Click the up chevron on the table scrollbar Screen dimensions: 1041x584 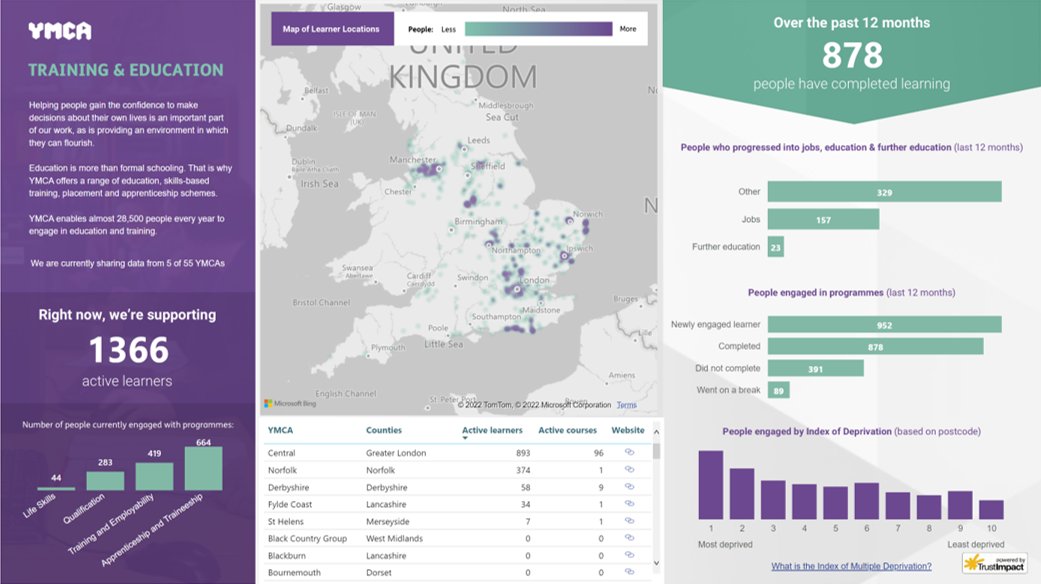coord(655,431)
